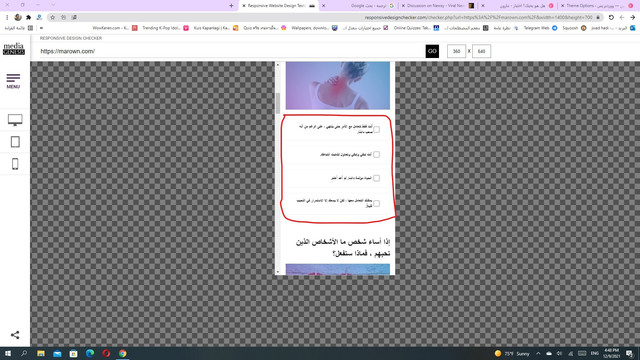
Task: Open the Trending K-Pop Idol bookmark
Action: pos(165,28)
